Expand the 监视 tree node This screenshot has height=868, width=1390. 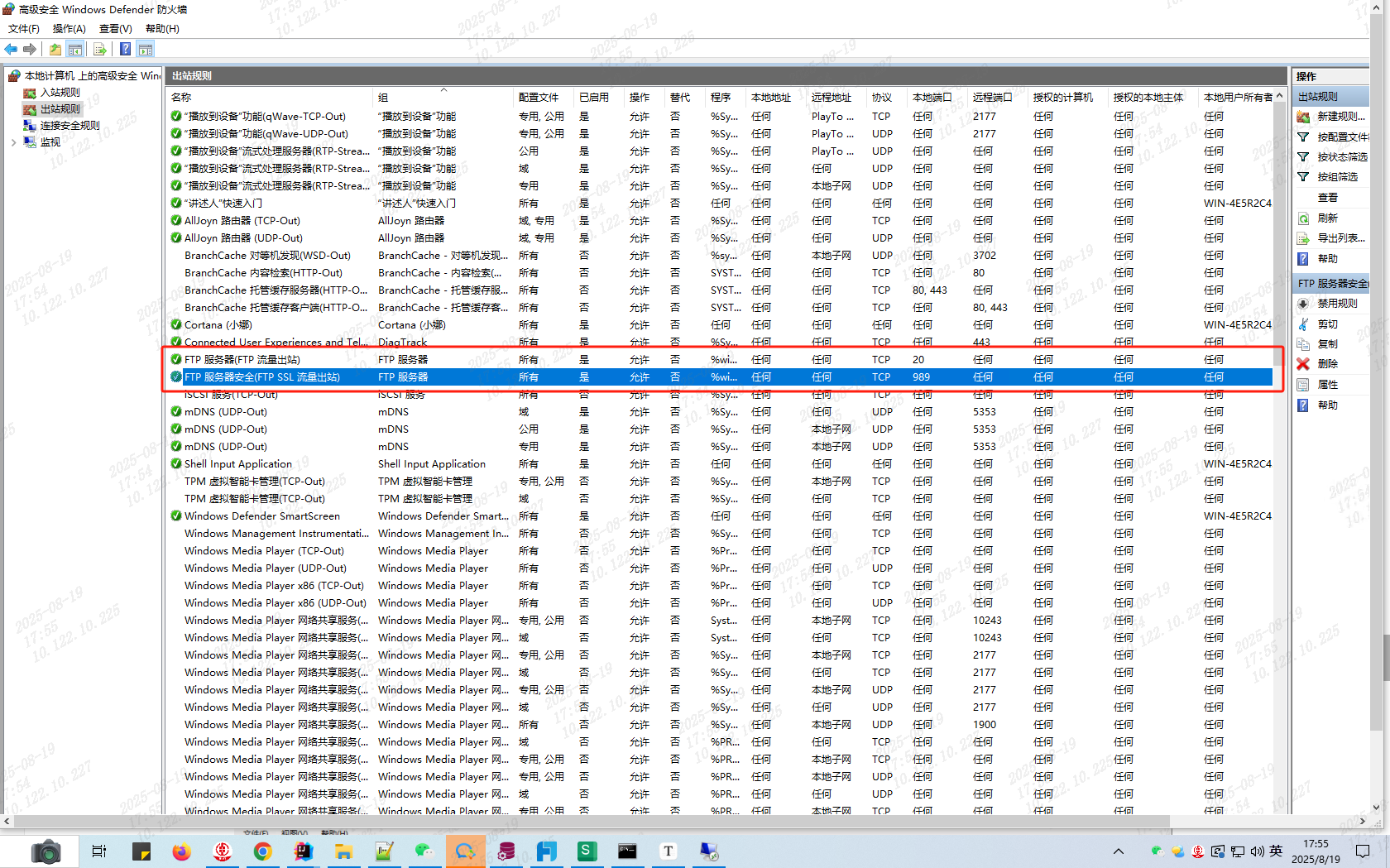point(13,142)
